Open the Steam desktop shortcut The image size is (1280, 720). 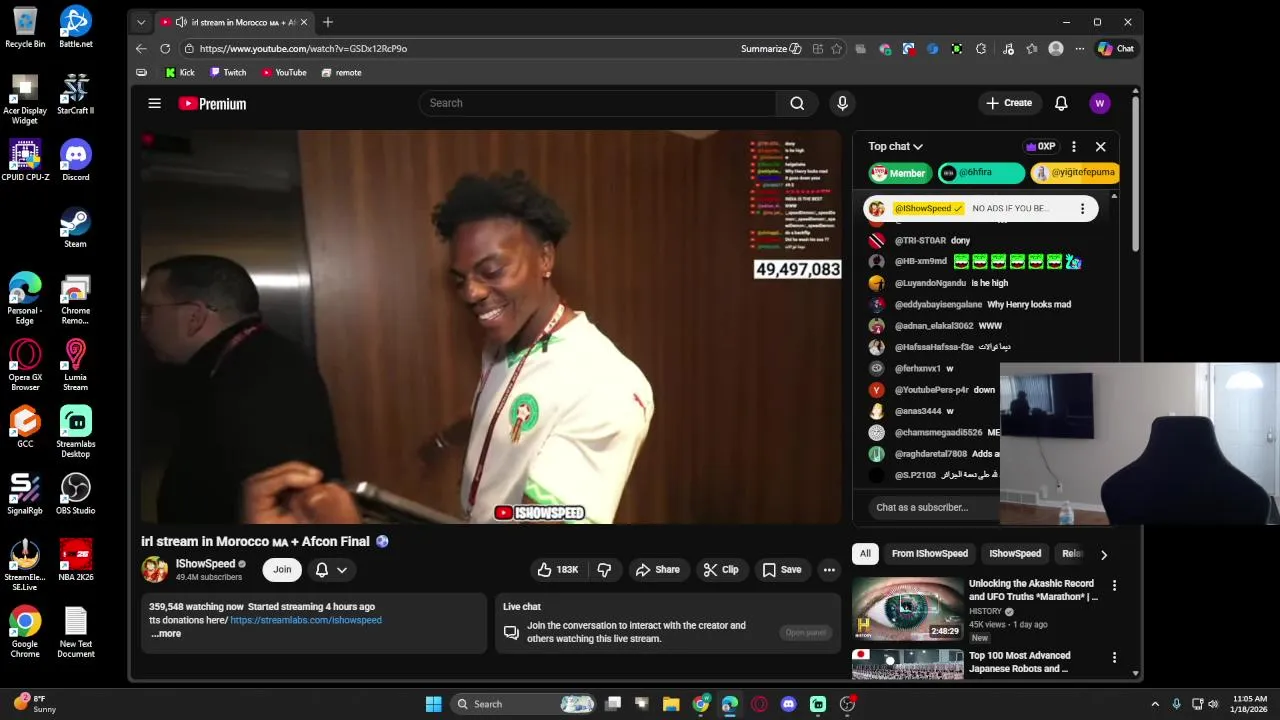(x=75, y=227)
